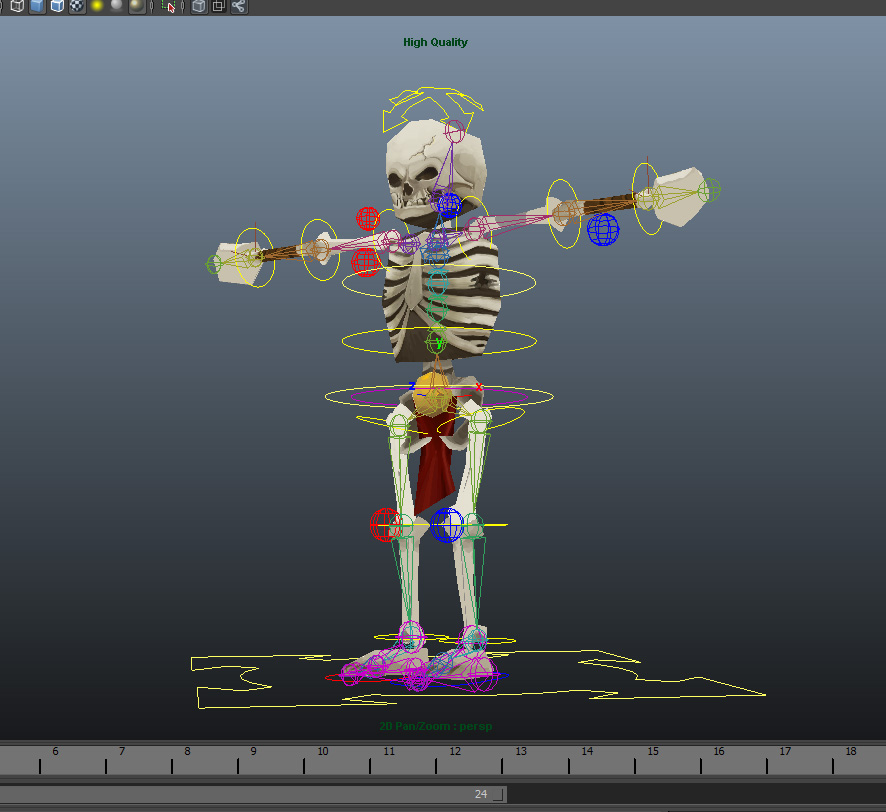The width and height of the screenshot is (886, 812).
Task: Click the 2D Pan/Zoom : persp label
Action: point(436,726)
